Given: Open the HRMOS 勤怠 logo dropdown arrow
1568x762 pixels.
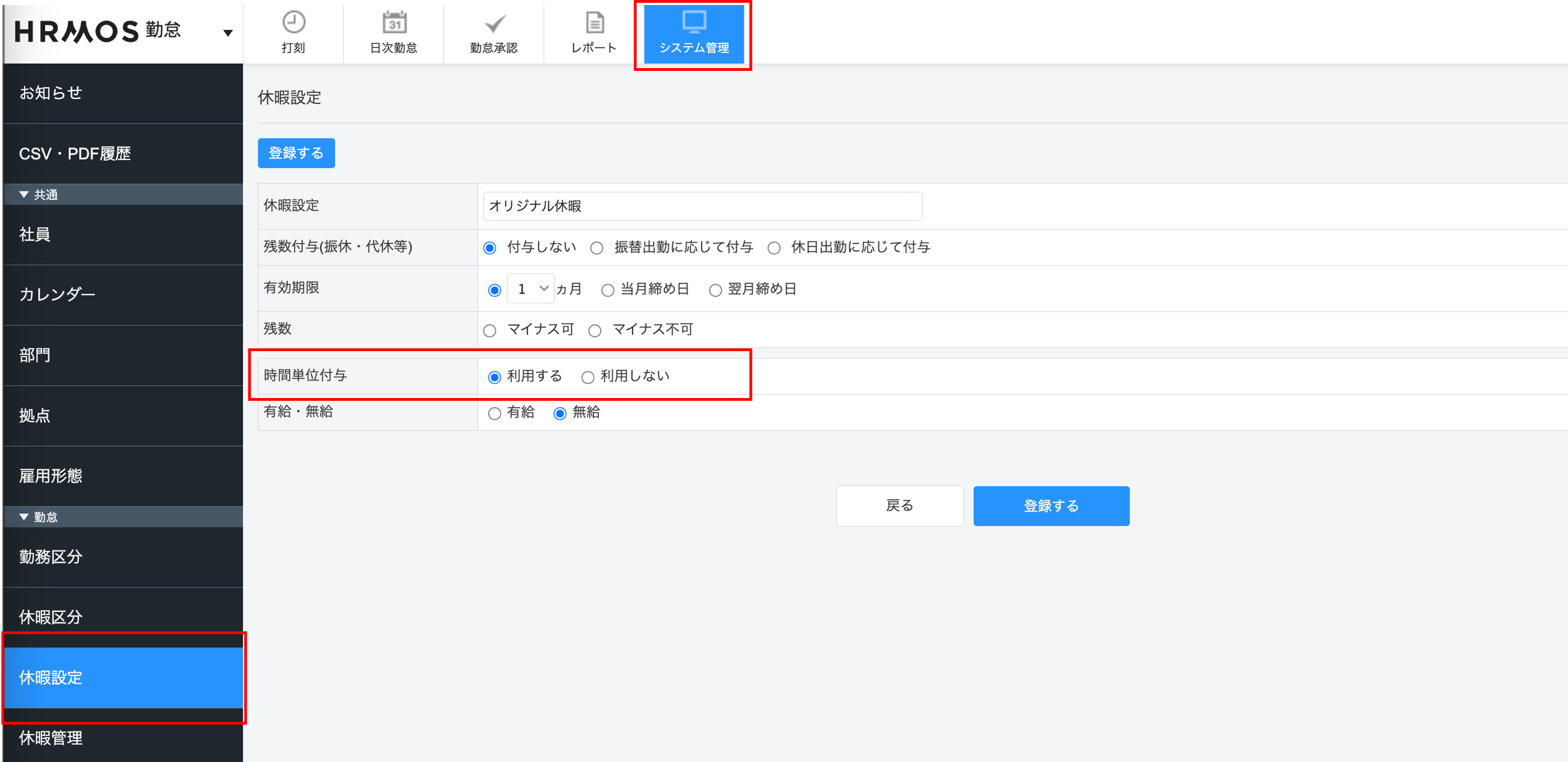Looking at the screenshot, I should [228, 33].
